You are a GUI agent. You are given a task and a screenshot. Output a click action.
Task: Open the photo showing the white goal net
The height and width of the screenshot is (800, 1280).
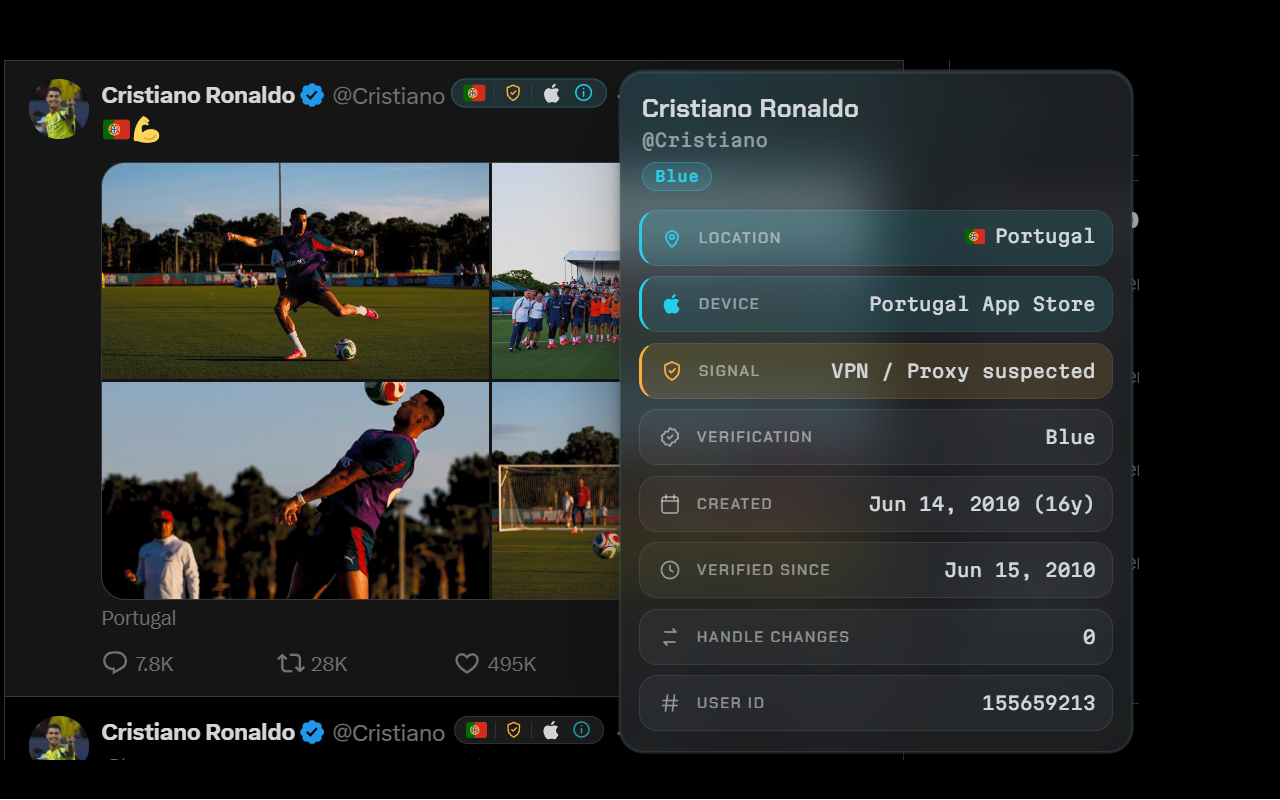point(556,491)
